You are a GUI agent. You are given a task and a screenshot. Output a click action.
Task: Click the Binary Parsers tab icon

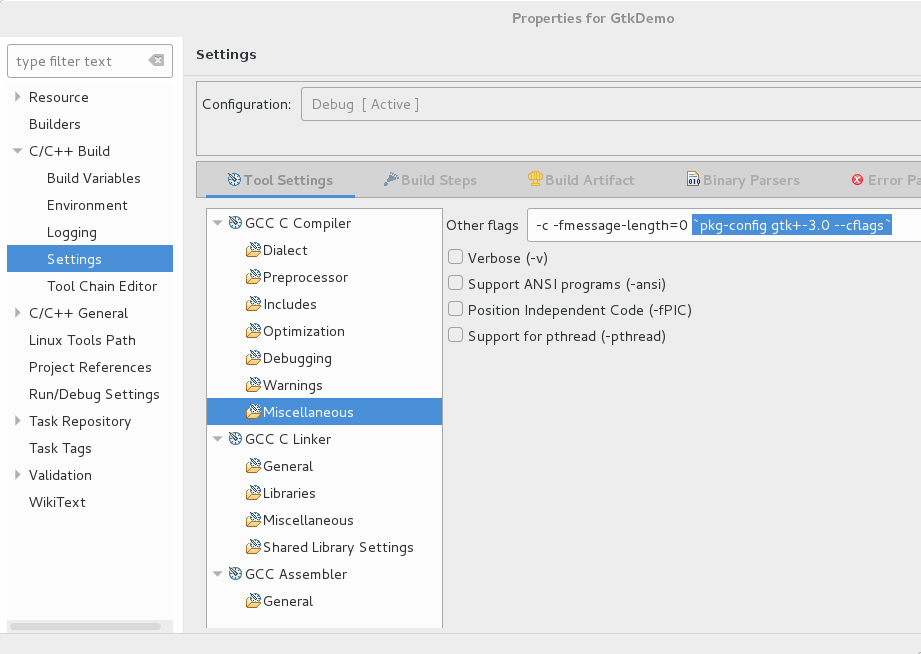[693, 179]
